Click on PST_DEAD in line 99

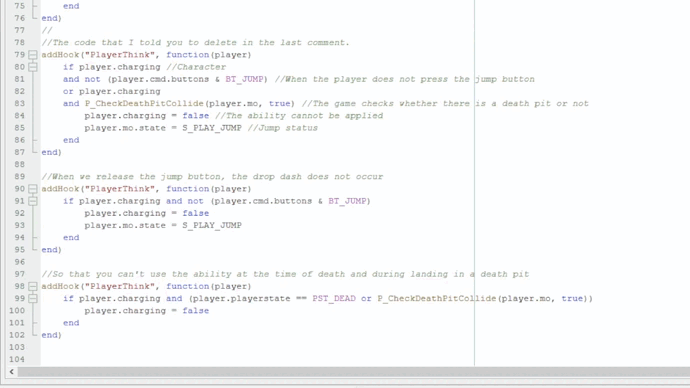coord(334,299)
